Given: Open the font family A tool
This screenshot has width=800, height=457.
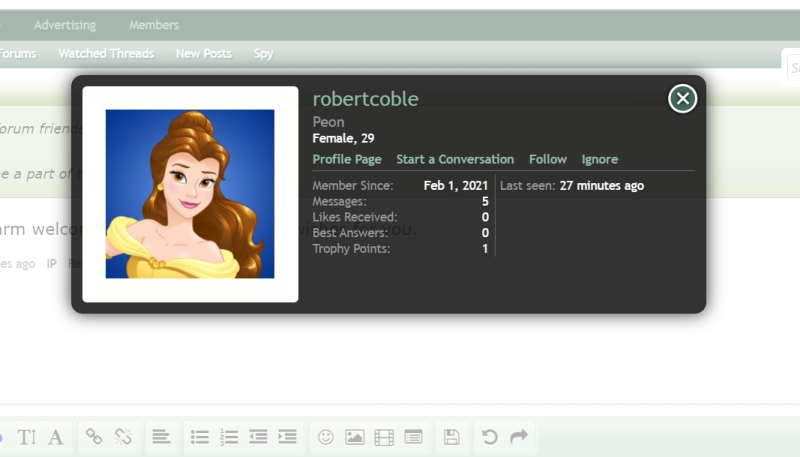Looking at the screenshot, I should 56,437.
